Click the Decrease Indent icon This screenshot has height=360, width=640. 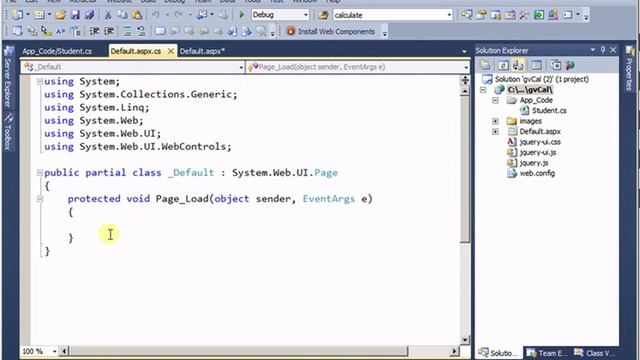tap(94, 31)
